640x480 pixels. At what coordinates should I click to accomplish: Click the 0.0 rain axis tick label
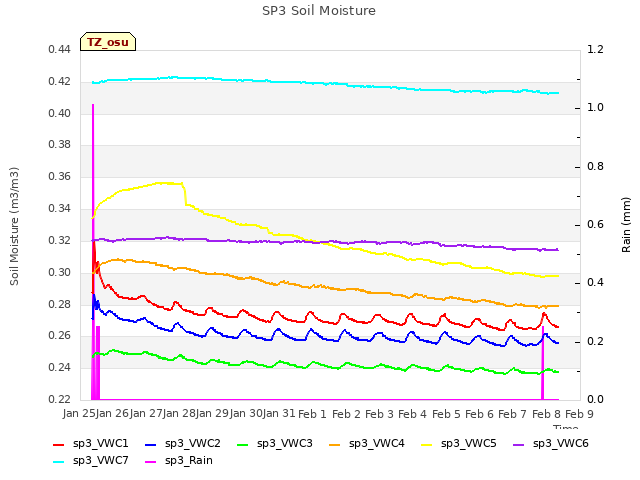point(595,399)
